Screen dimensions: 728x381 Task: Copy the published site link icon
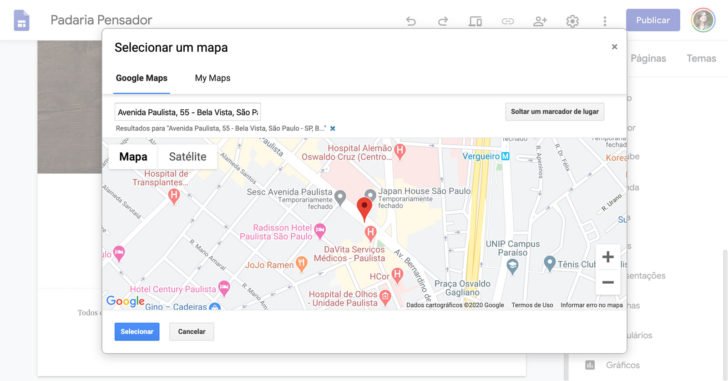click(508, 21)
